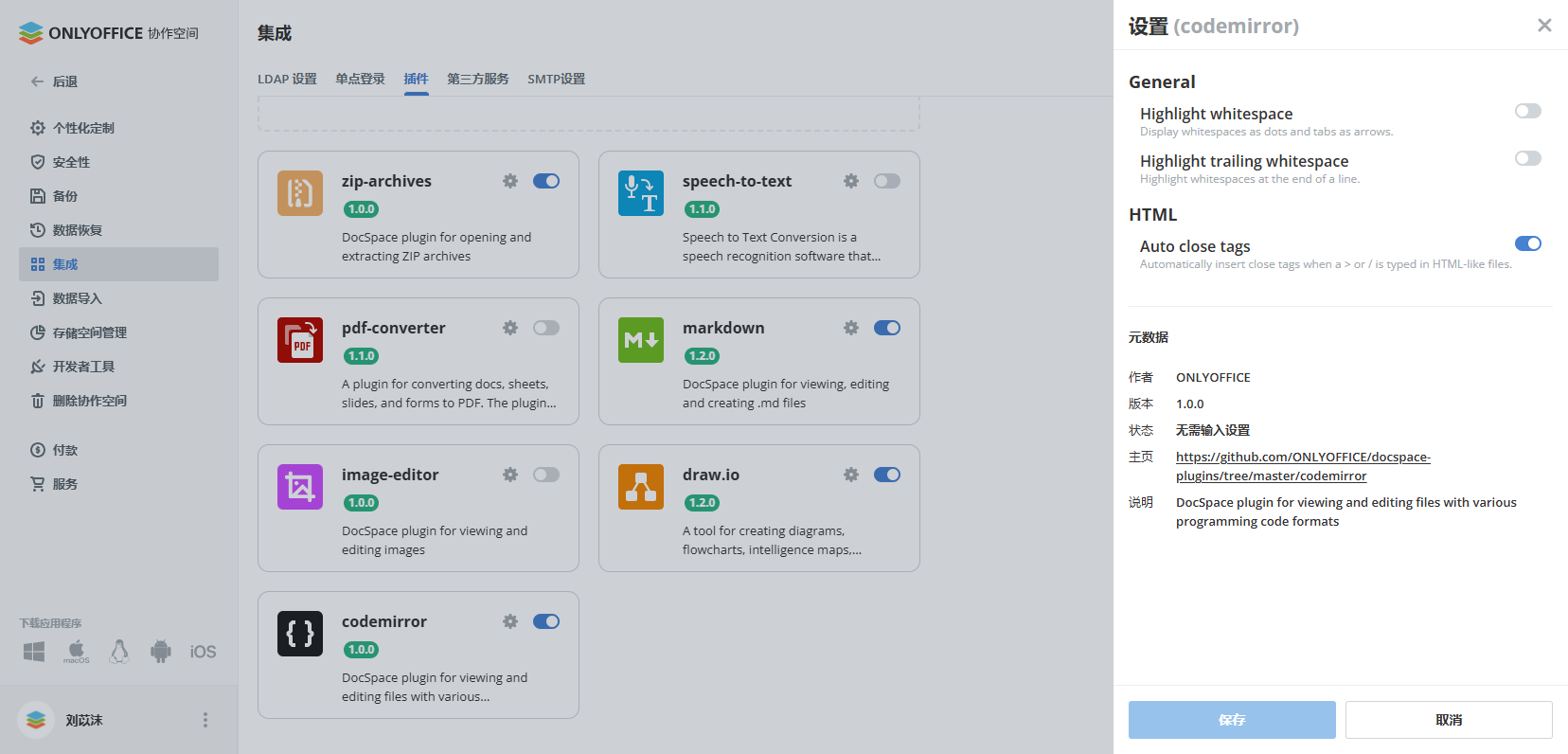Enable the image-editor plugin toggle
Image resolution: width=1568 pixels, height=754 pixels.
click(546, 475)
